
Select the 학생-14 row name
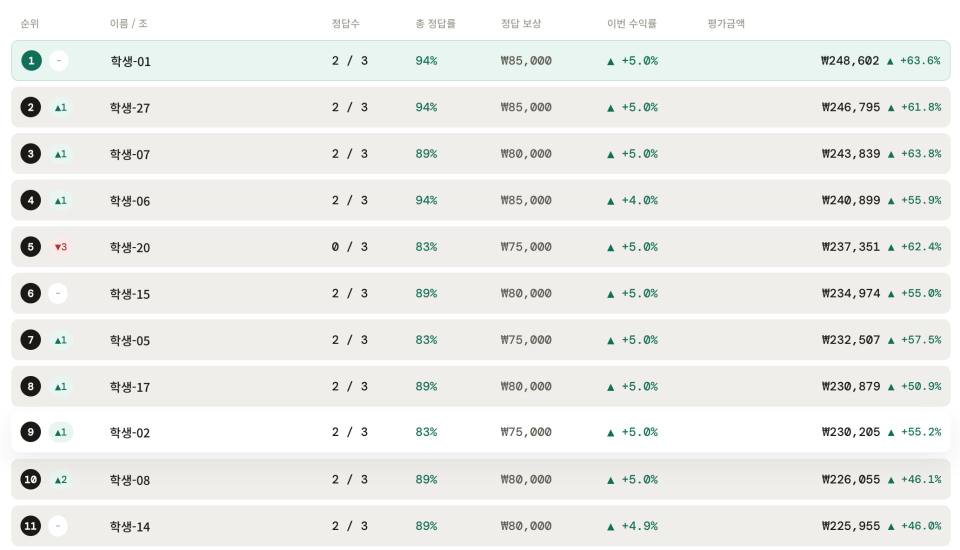(130, 527)
